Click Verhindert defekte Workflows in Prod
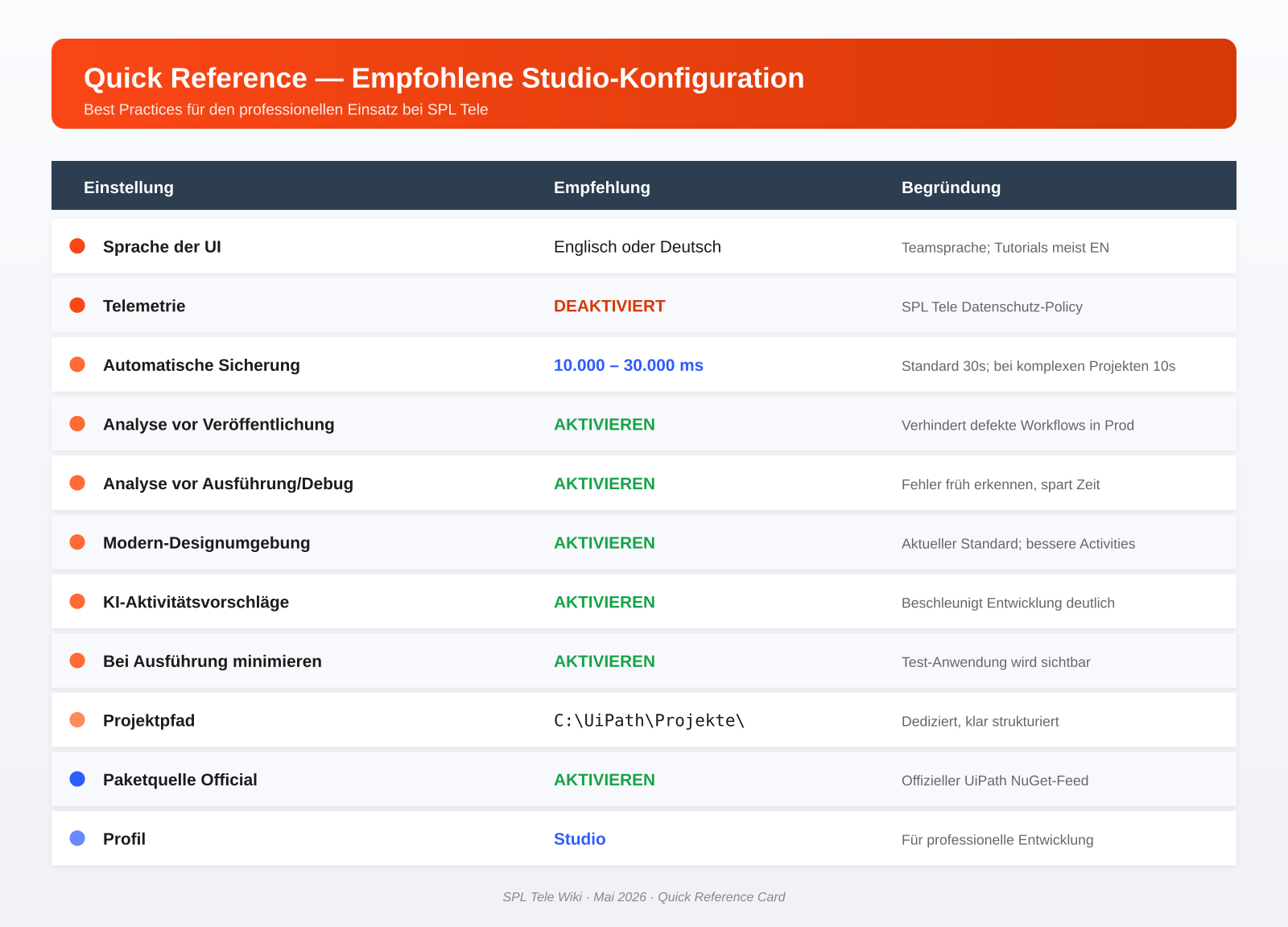1288x927 pixels. pyautogui.click(x=1018, y=425)
